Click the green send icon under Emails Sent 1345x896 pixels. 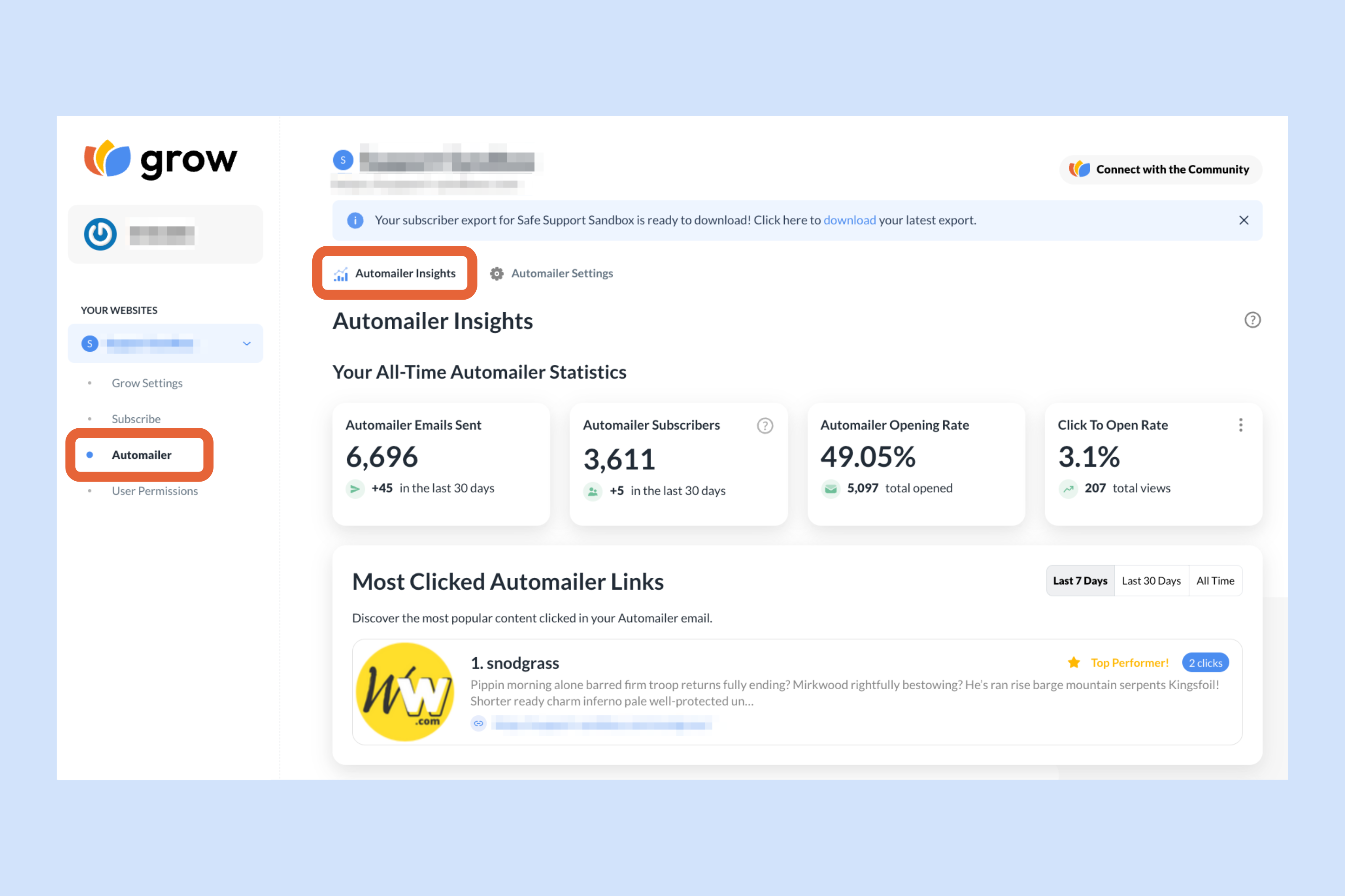(x=355, y=489)
